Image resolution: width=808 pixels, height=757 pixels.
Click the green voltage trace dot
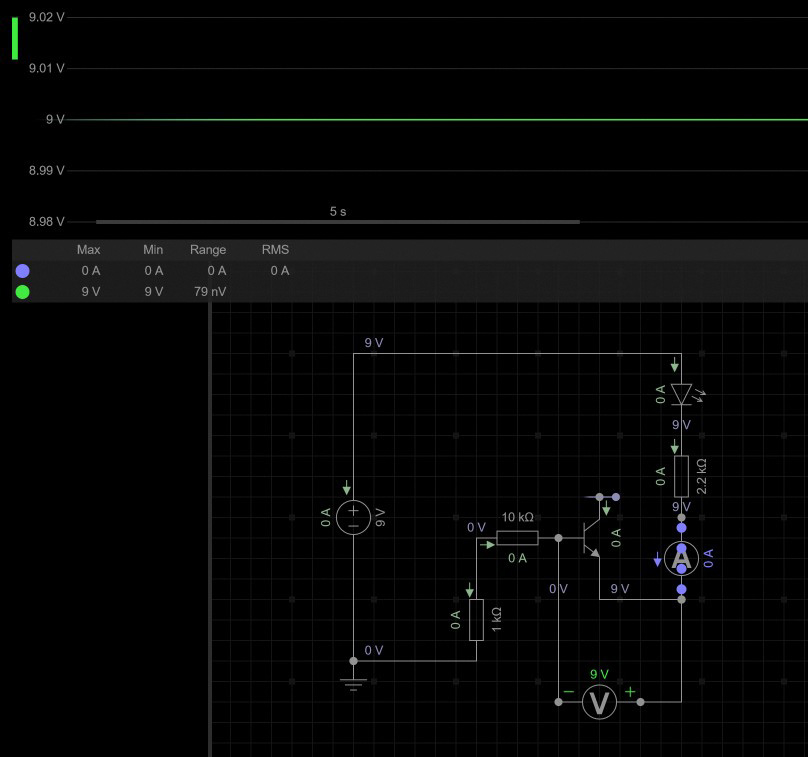23,292
